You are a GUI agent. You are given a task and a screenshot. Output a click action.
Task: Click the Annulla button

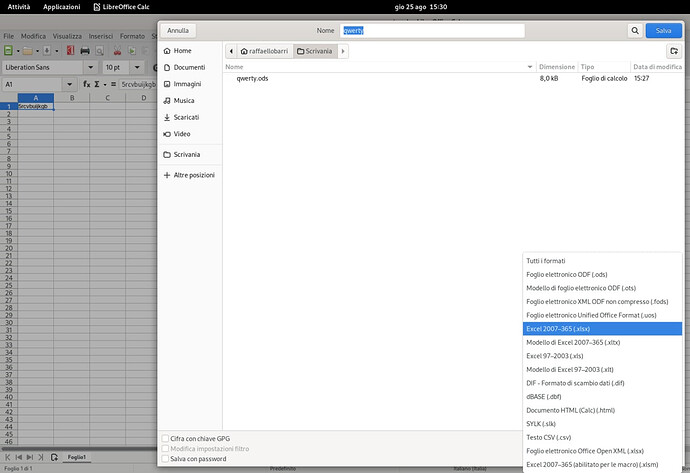coord(178,30)
